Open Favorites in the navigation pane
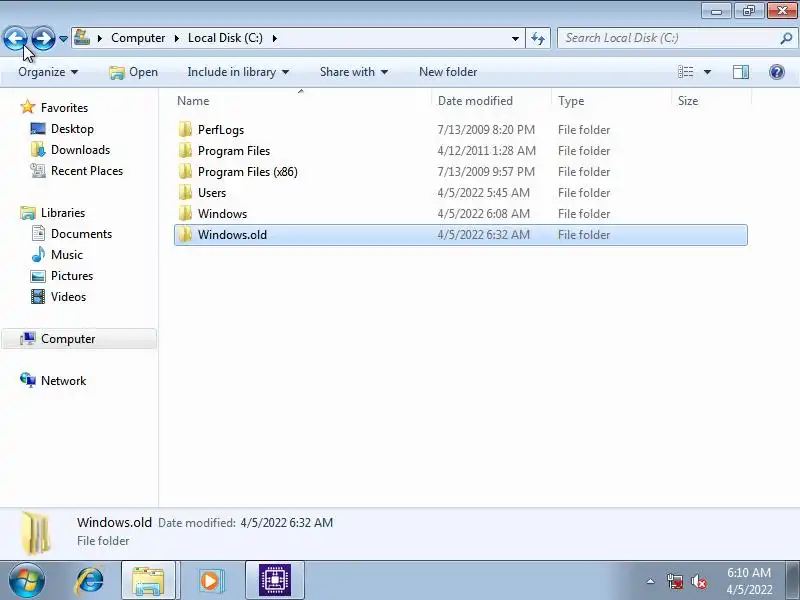800x600 pixels. coord(64,108)
